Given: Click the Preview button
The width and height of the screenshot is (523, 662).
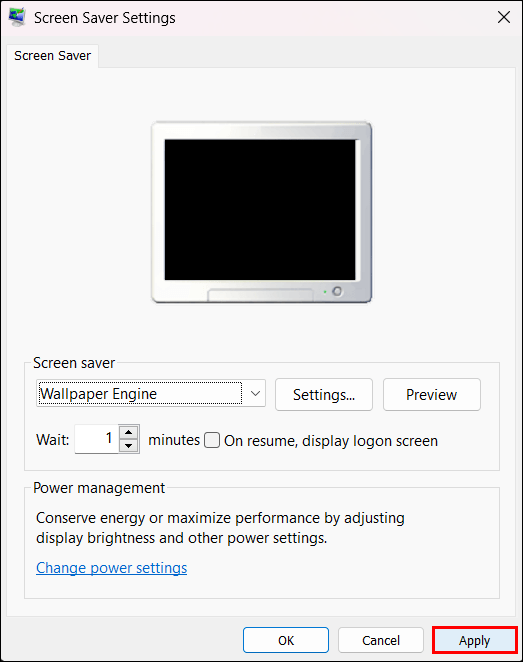Looking at the screenshot, I should click(431, 395).
